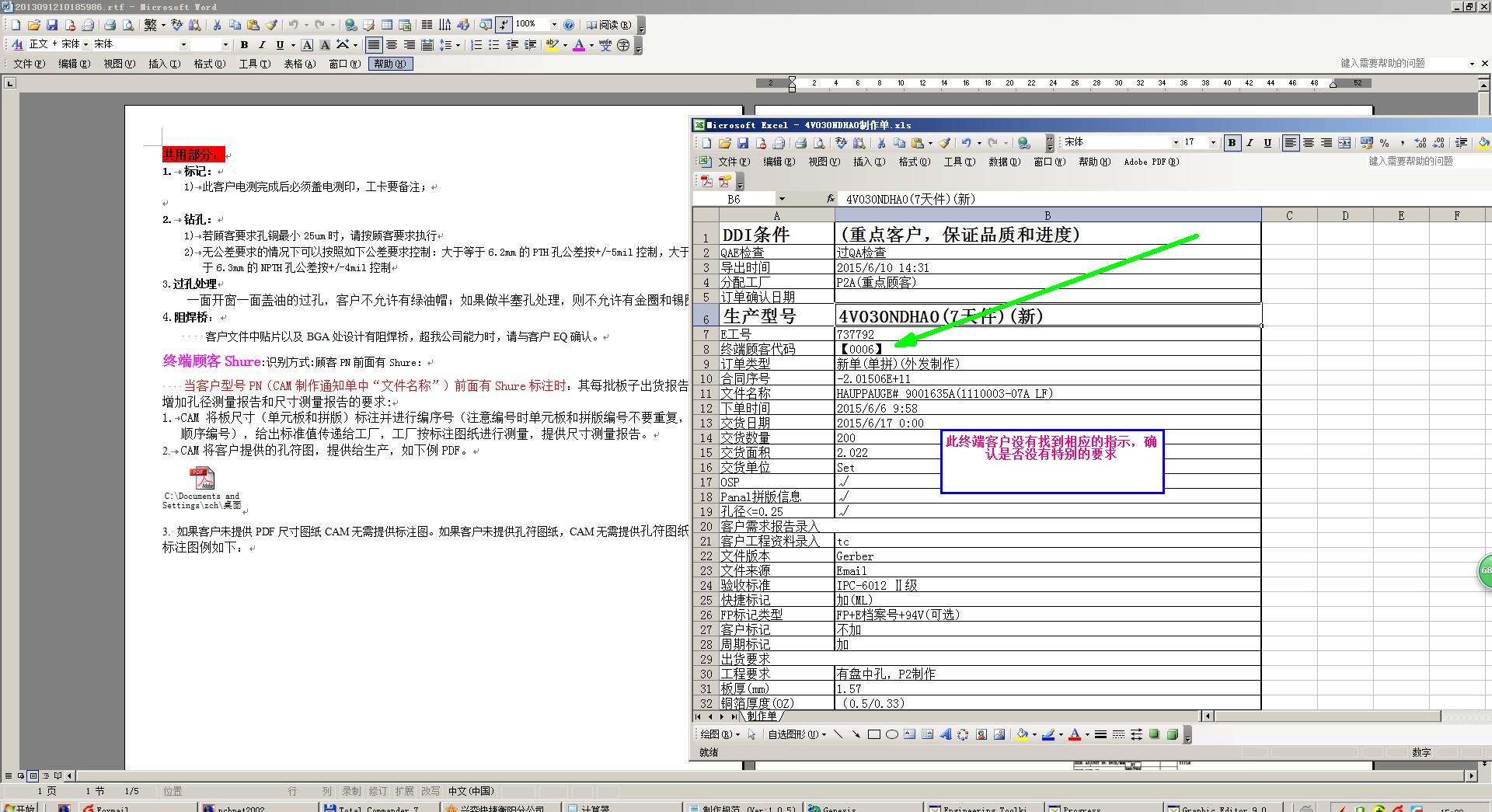Click Cut scissors icon in Word toolbar

(218, 25)
